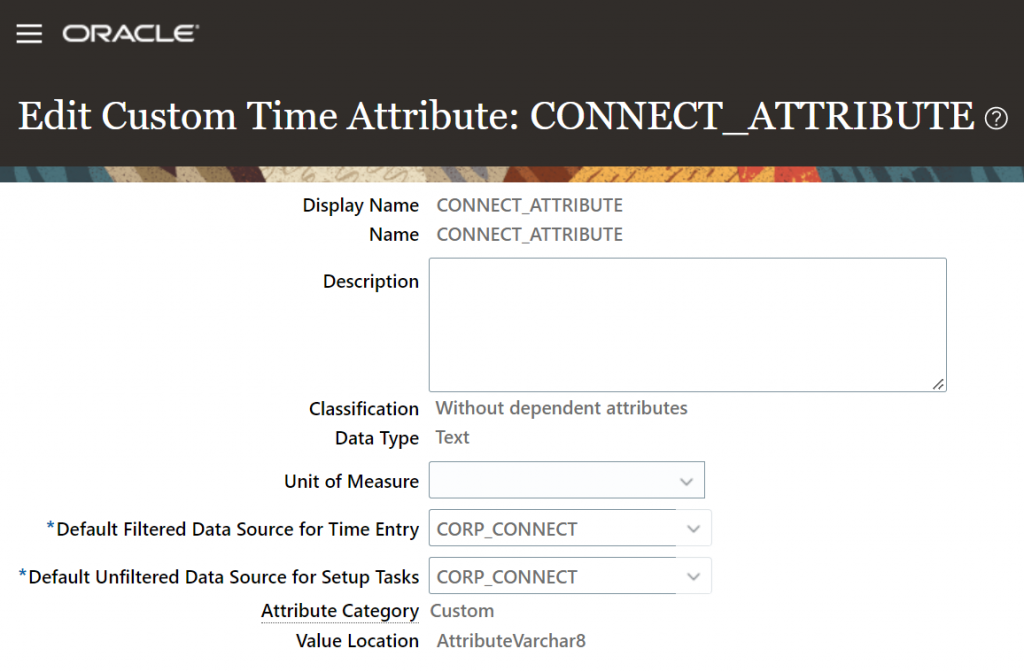Open the global navigation menu

tap(28, 32)
